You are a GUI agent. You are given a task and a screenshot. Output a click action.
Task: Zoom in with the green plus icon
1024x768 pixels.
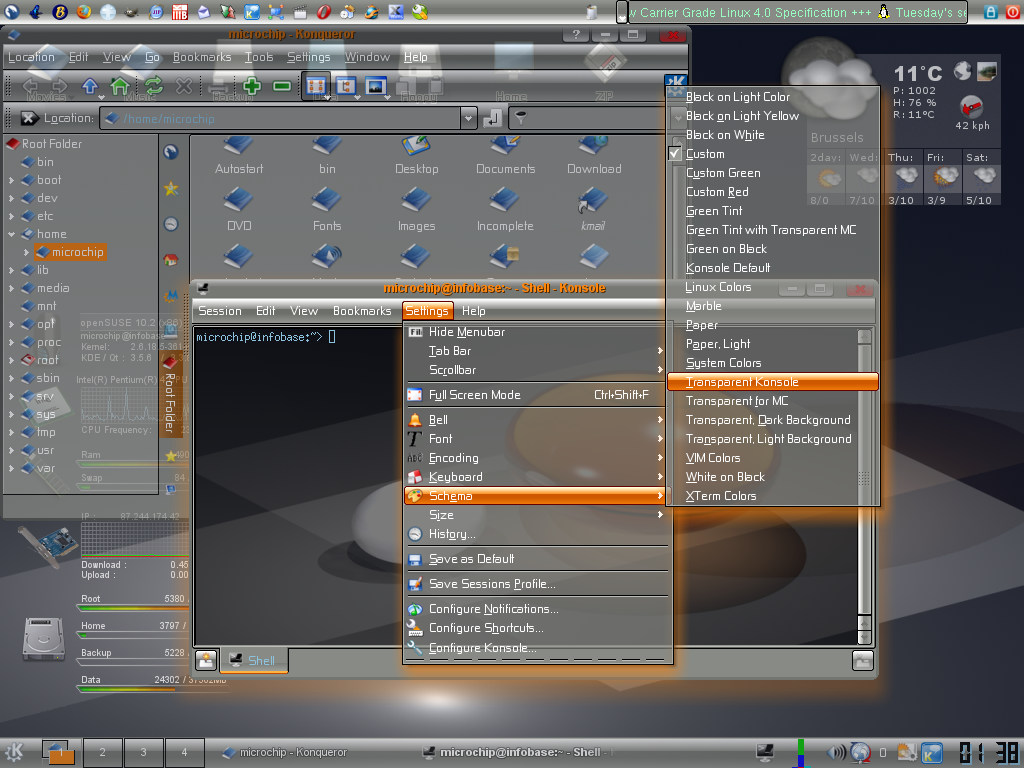coord(251,86)
